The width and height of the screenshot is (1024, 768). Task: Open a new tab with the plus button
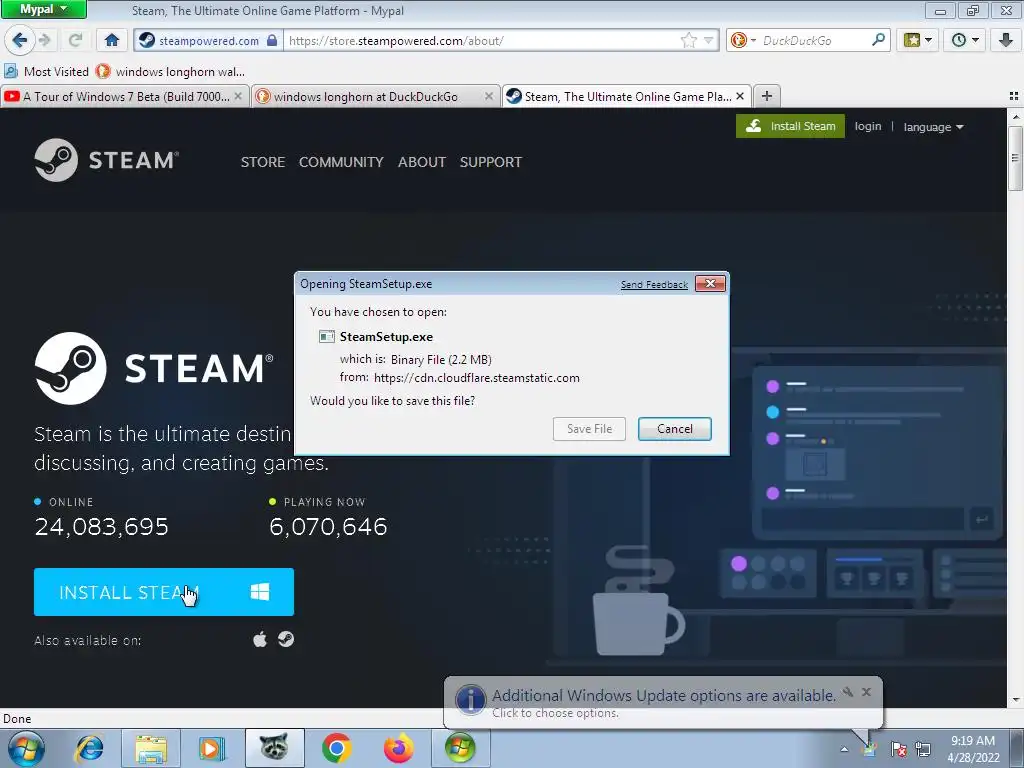pos(767,96)
